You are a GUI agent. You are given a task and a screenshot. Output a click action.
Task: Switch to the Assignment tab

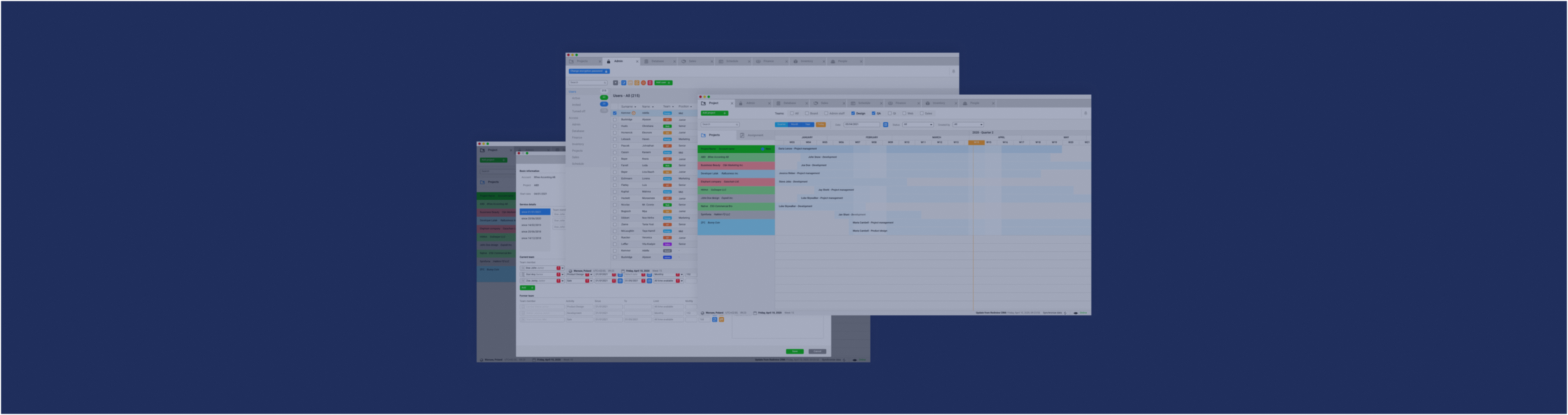pos(755,136)
